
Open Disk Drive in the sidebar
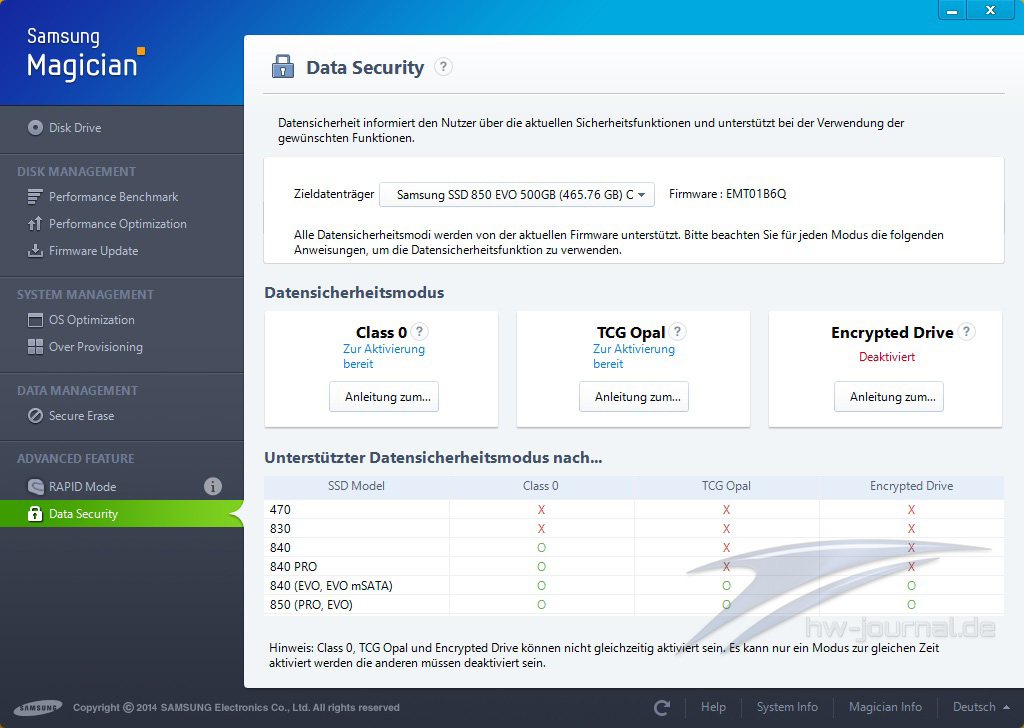[x=75, y=128]
